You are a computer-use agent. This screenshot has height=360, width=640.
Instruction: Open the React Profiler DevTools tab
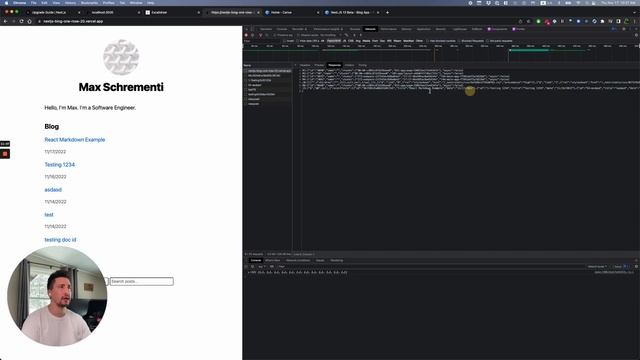pyautogui.click(x=519, y=29)
